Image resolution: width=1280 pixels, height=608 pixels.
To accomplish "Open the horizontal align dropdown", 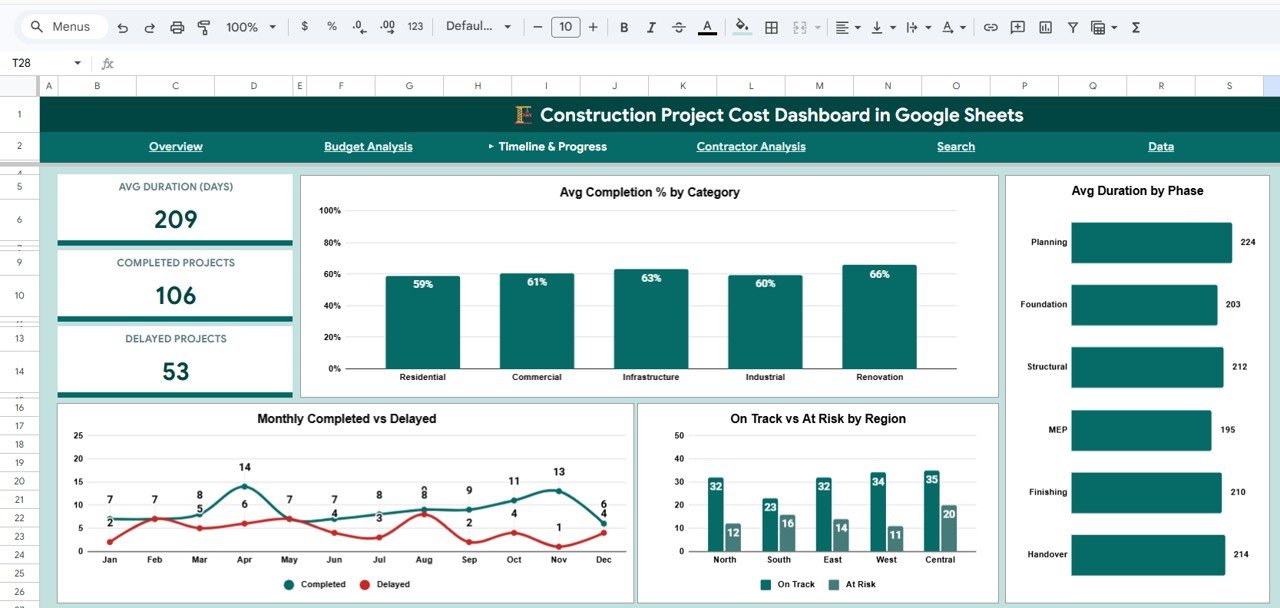I will 847,27.
